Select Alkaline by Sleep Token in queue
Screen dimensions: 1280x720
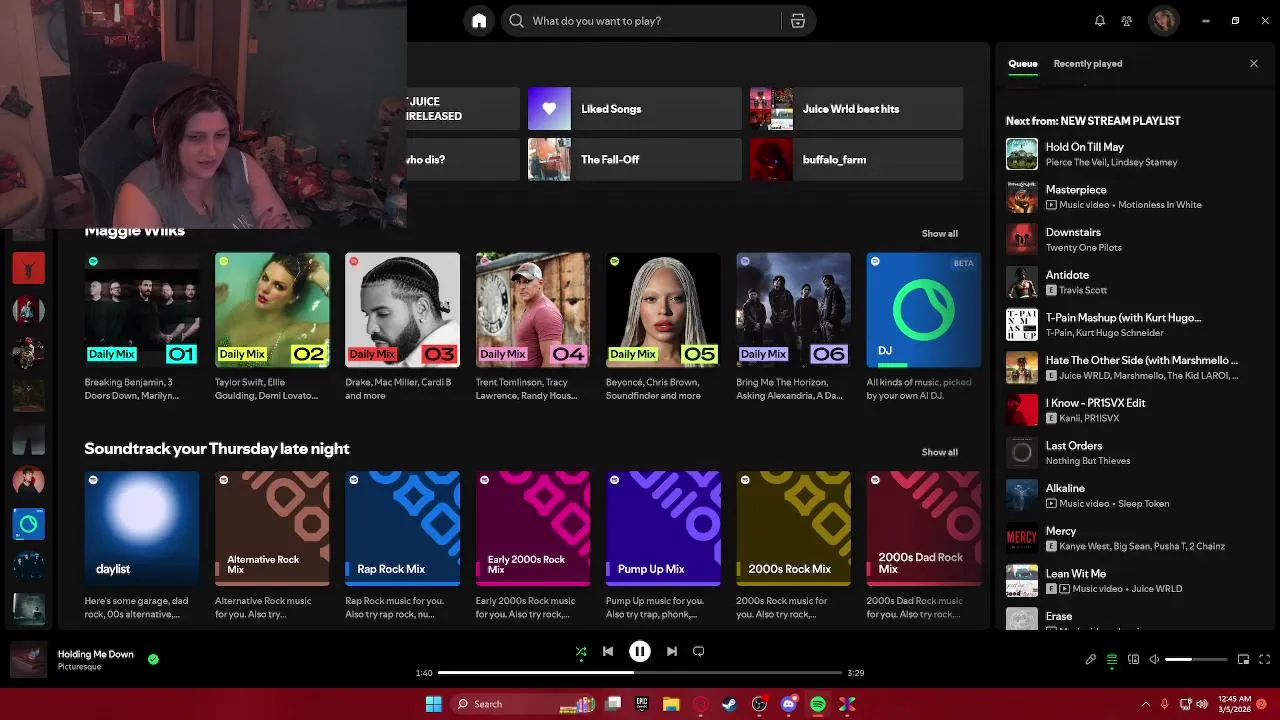[x=1135, y=496]
